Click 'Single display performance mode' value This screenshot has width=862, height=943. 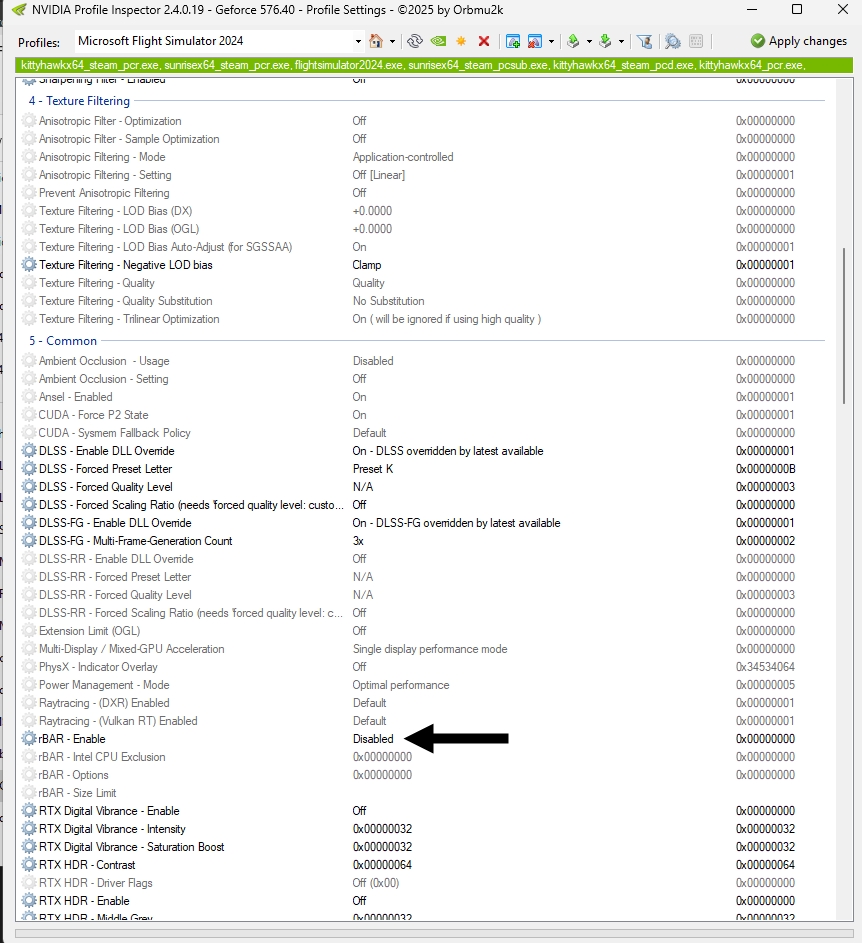430,649
